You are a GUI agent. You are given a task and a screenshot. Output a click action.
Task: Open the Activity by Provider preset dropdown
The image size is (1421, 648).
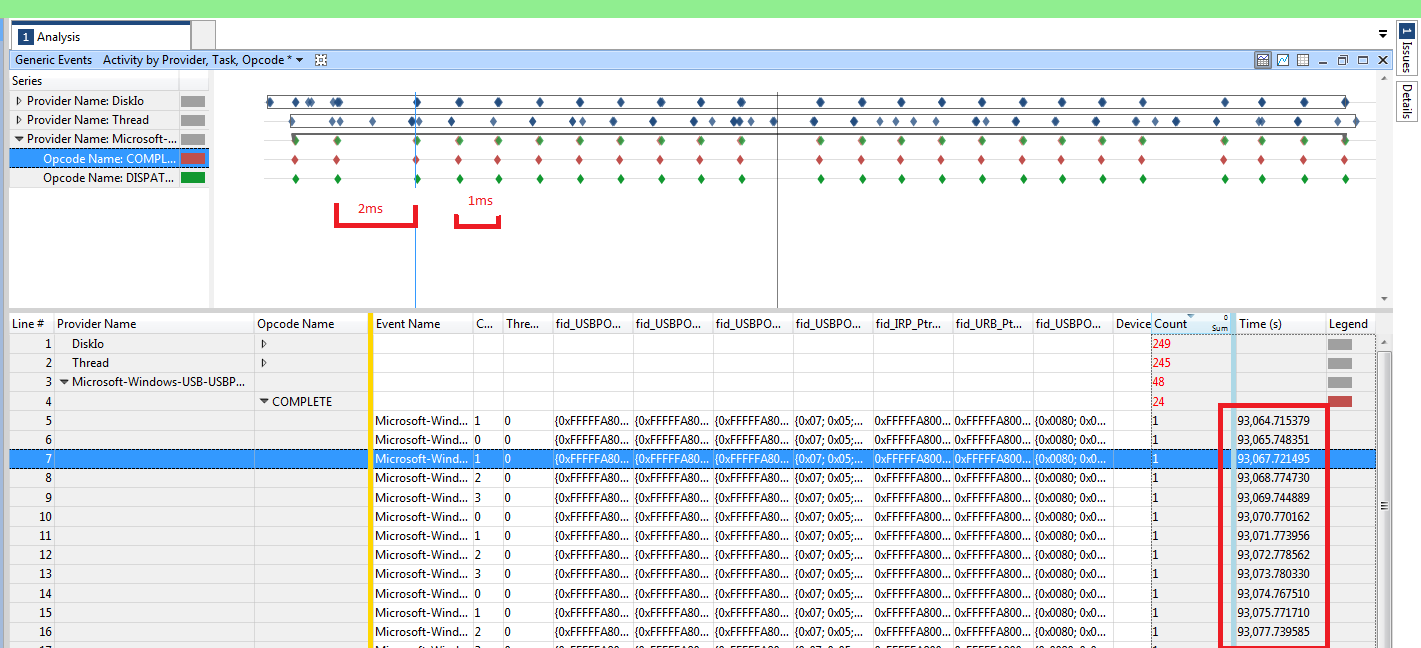299,60
